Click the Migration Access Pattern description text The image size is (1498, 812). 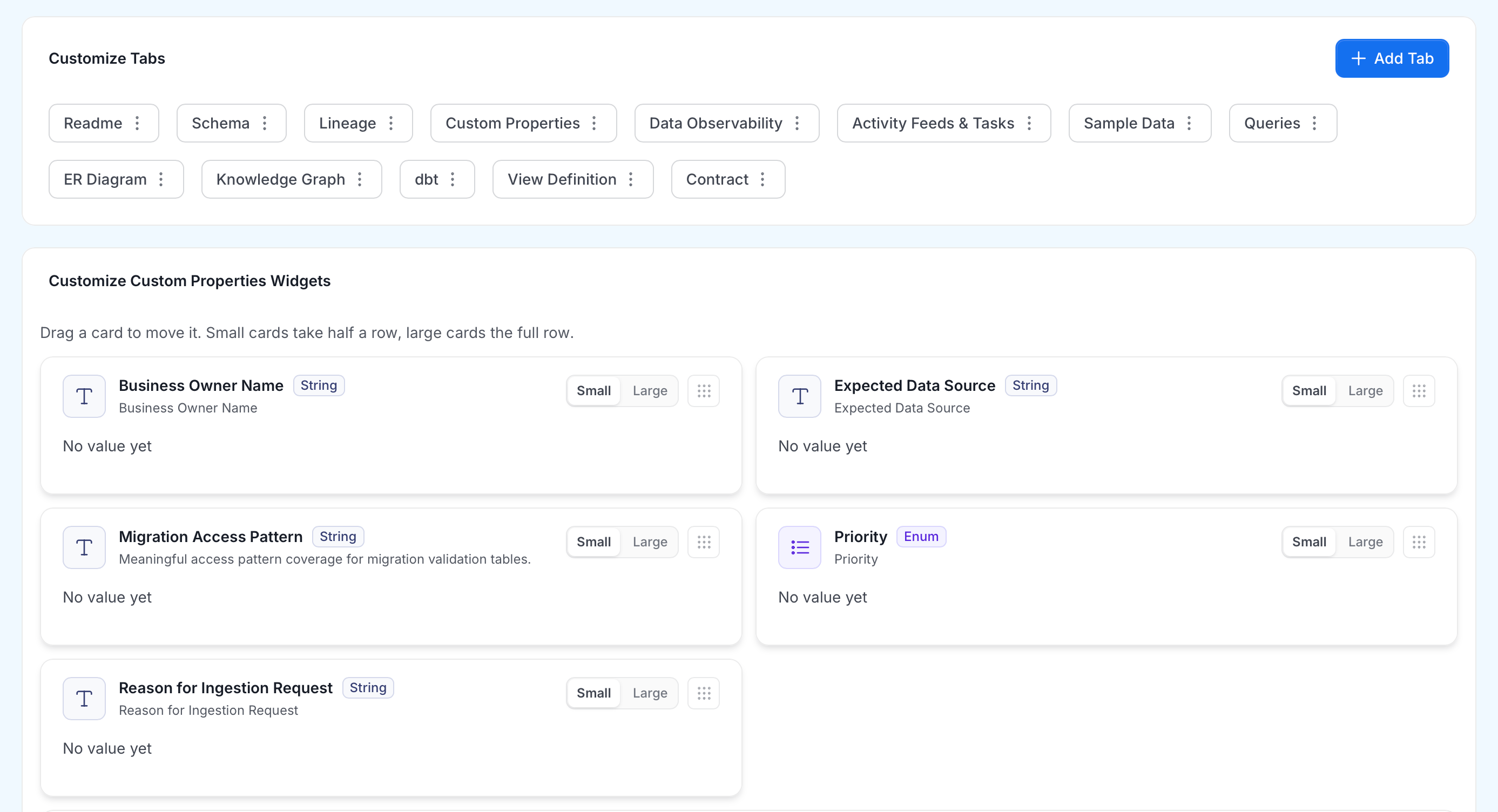(325, 559)
